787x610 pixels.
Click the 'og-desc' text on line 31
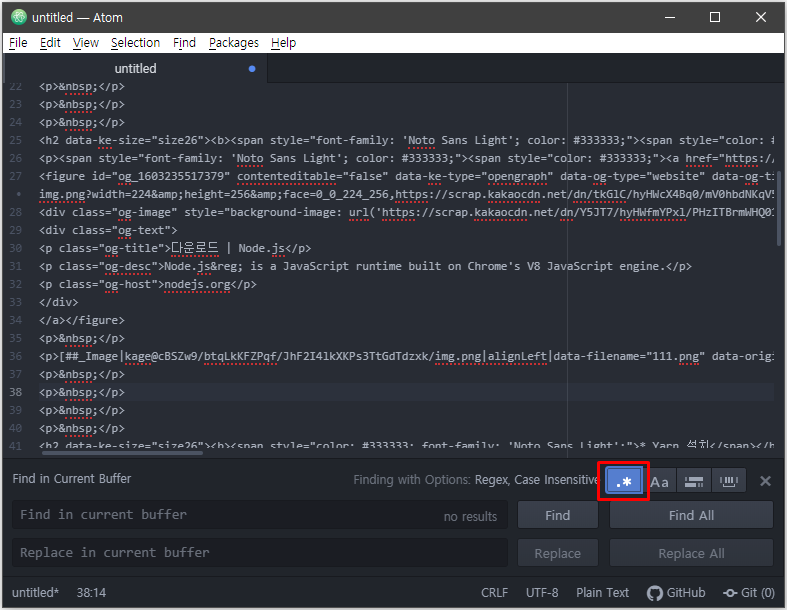(128, 266)
